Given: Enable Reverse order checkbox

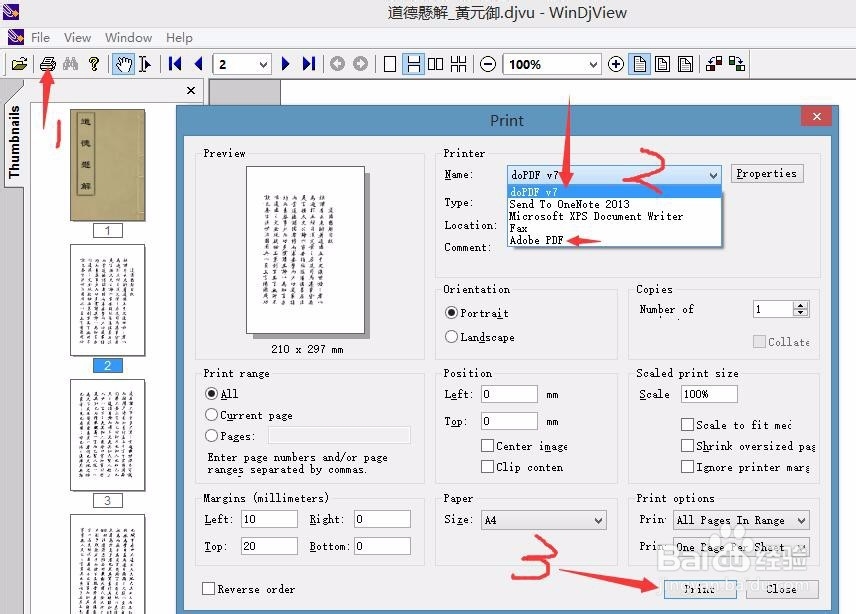Looking at the screenshot, I should pyautogui.click(x=208, y=588).
